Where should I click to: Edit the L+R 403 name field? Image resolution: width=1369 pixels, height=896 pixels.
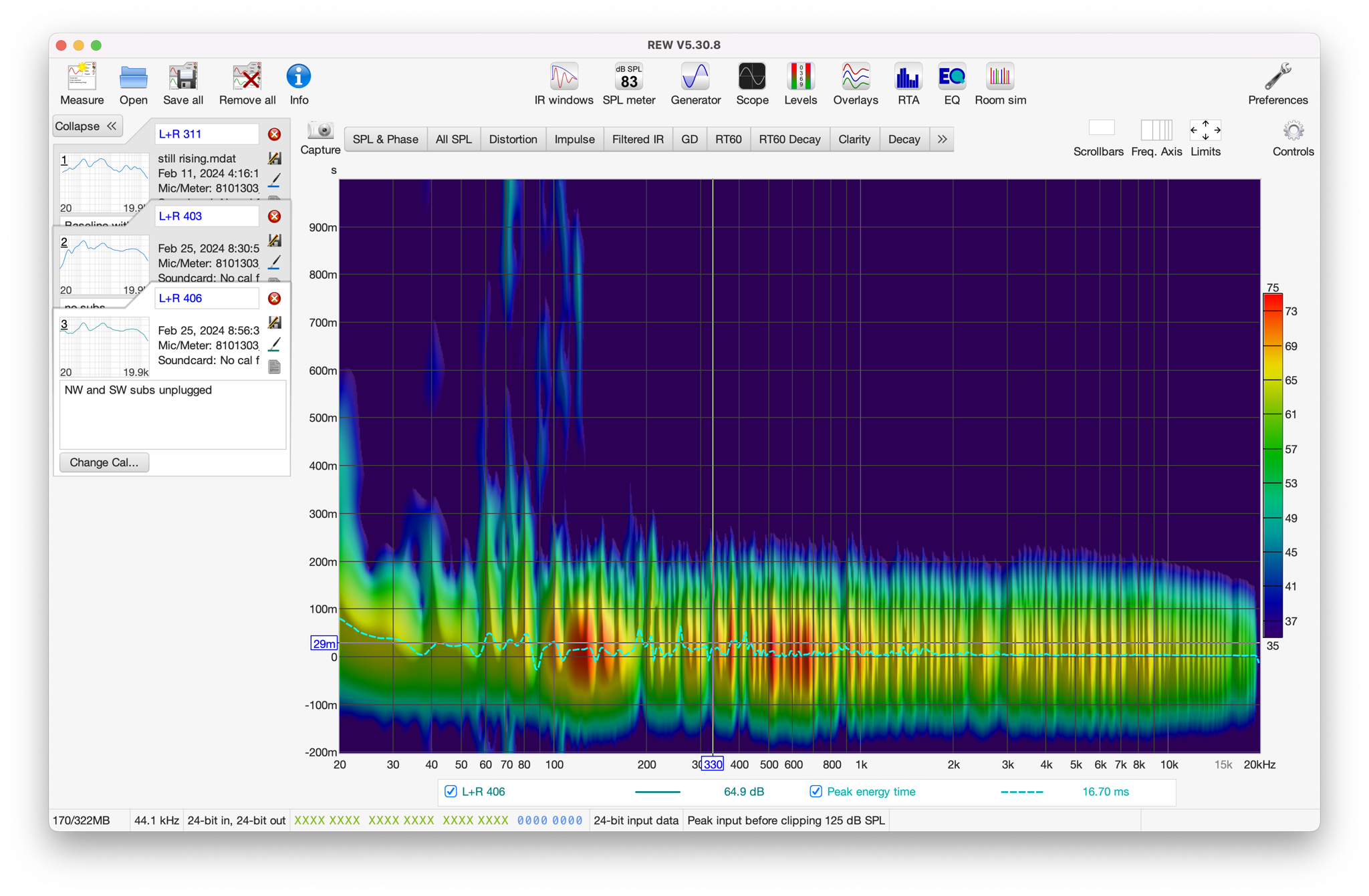(x=207, y=216)
